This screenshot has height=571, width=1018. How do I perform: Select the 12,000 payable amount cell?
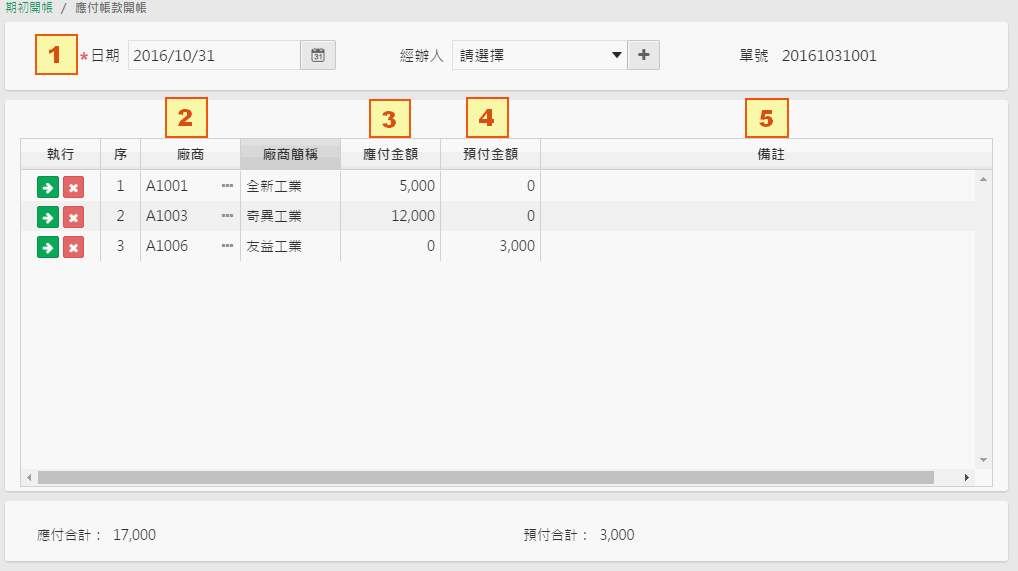pos(390,216)
